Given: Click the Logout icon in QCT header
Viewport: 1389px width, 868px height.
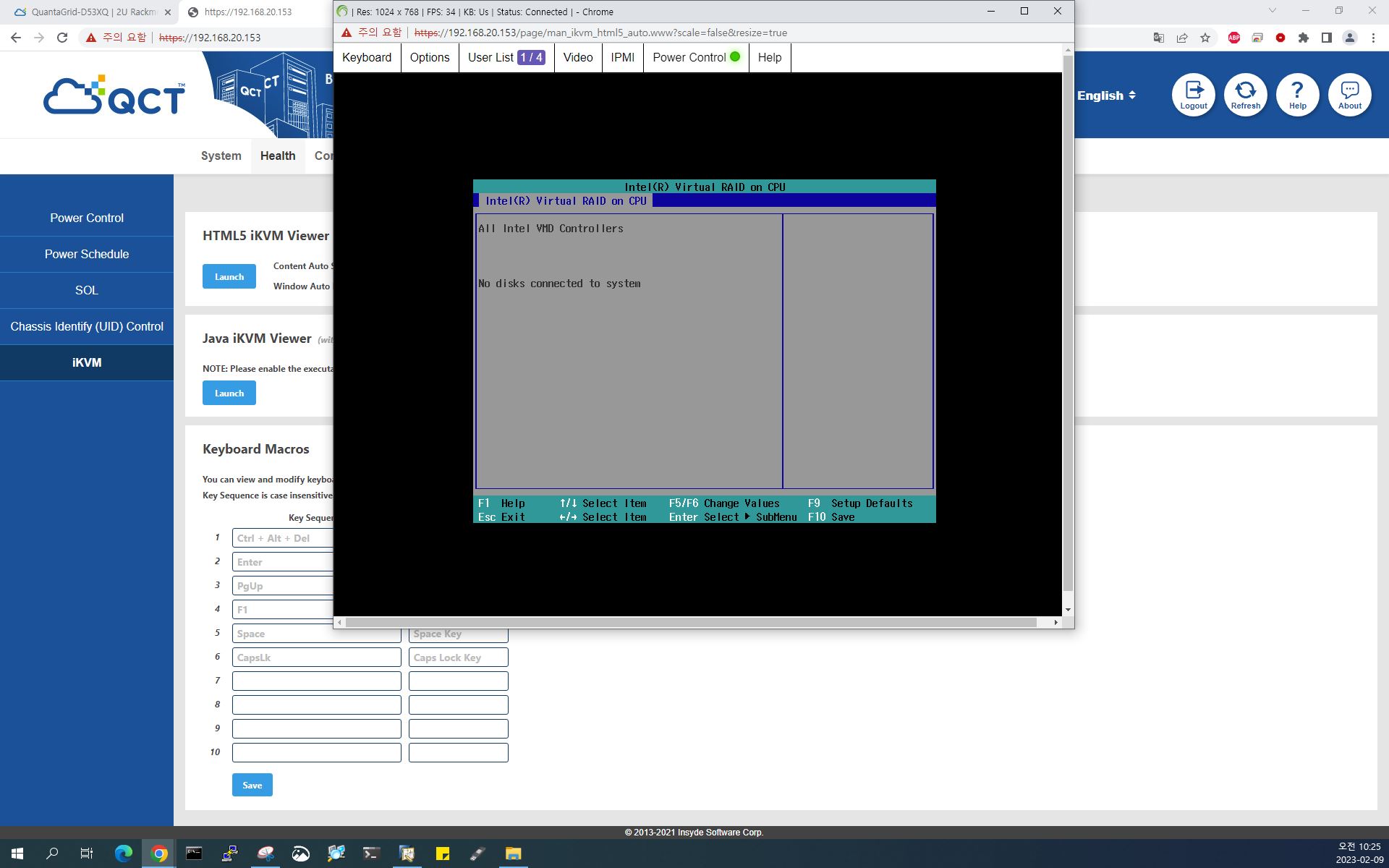Looking at the screenshot, I should (1193, 95).
